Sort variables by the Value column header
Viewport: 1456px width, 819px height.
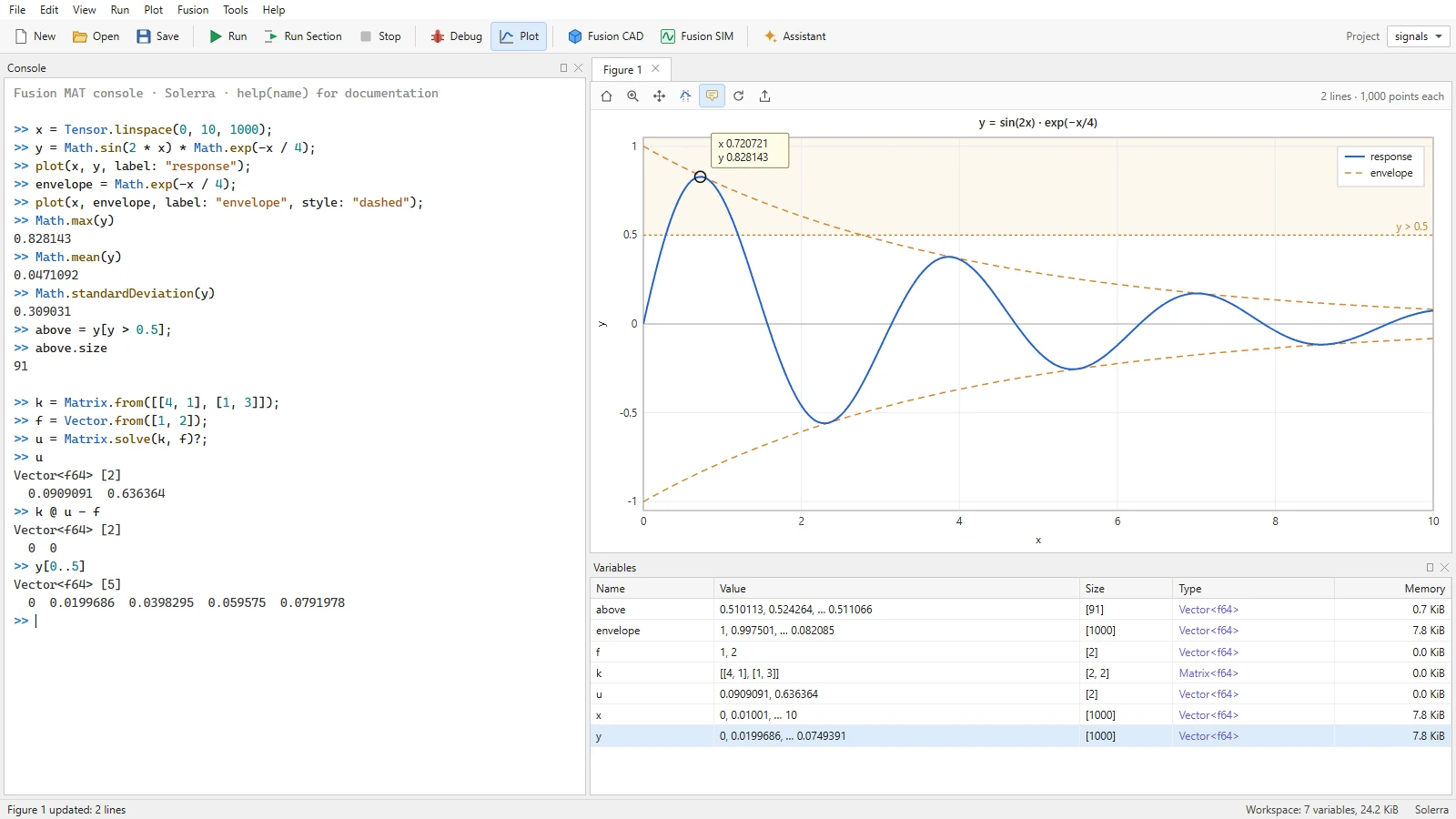[896, 589]
